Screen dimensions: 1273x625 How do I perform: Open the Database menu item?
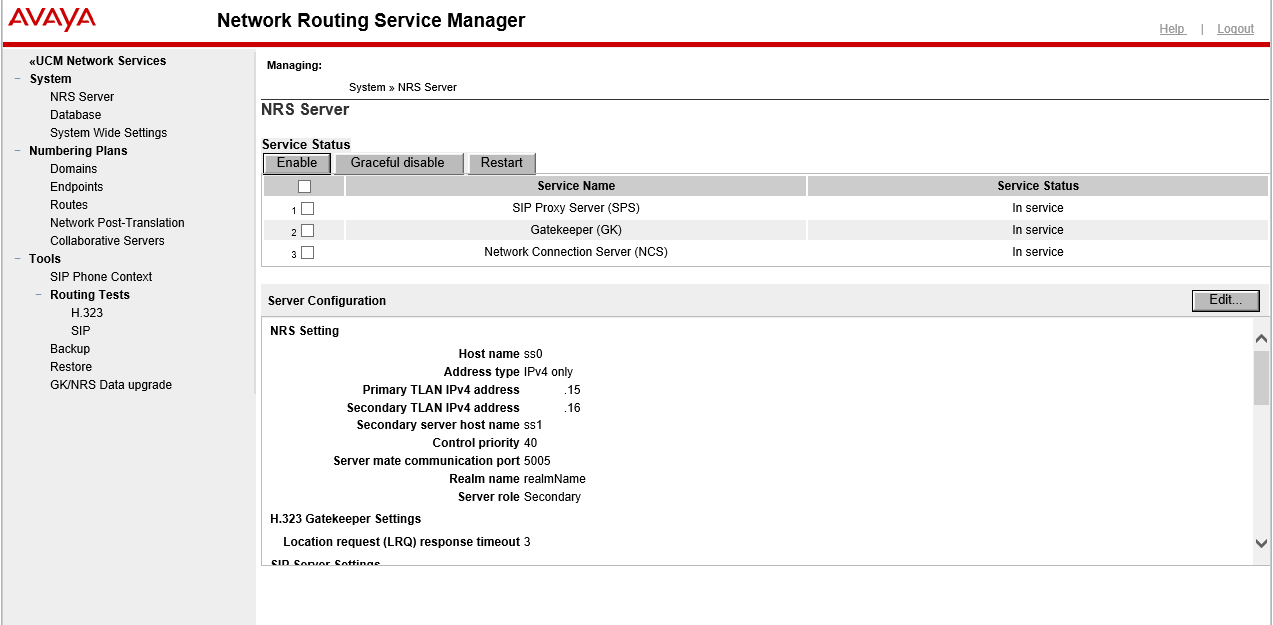click(76, 115)
